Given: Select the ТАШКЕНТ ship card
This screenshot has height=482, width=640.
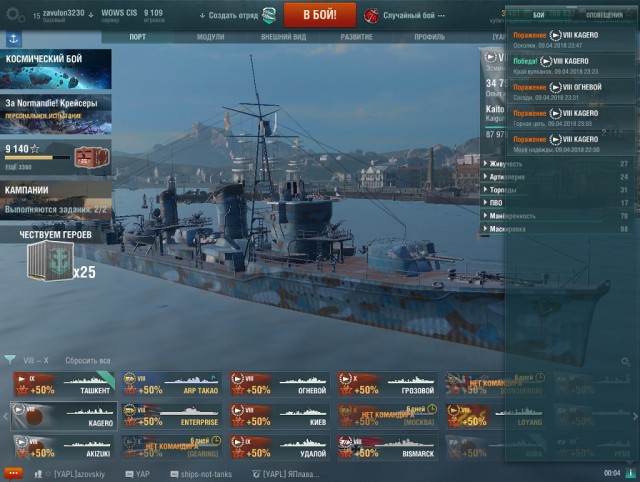Looking at the screenshot, I should pyautogui.click(x=64, y=384).
